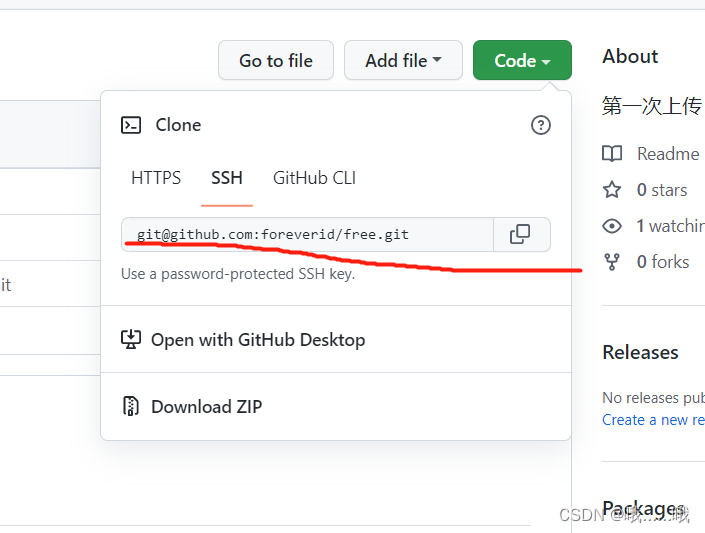Switch to the HTTPS tab
Viewport: 705px width, 533px height.
(156, 178)
